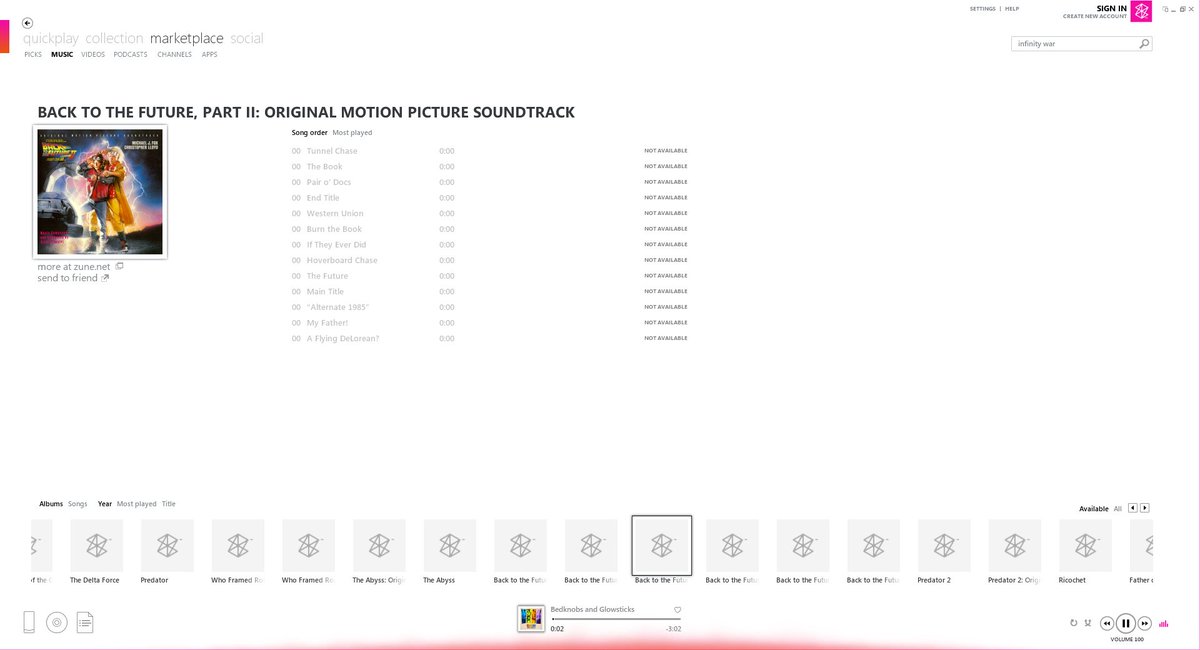
Task: Pause the current song
Action: 1126,623
